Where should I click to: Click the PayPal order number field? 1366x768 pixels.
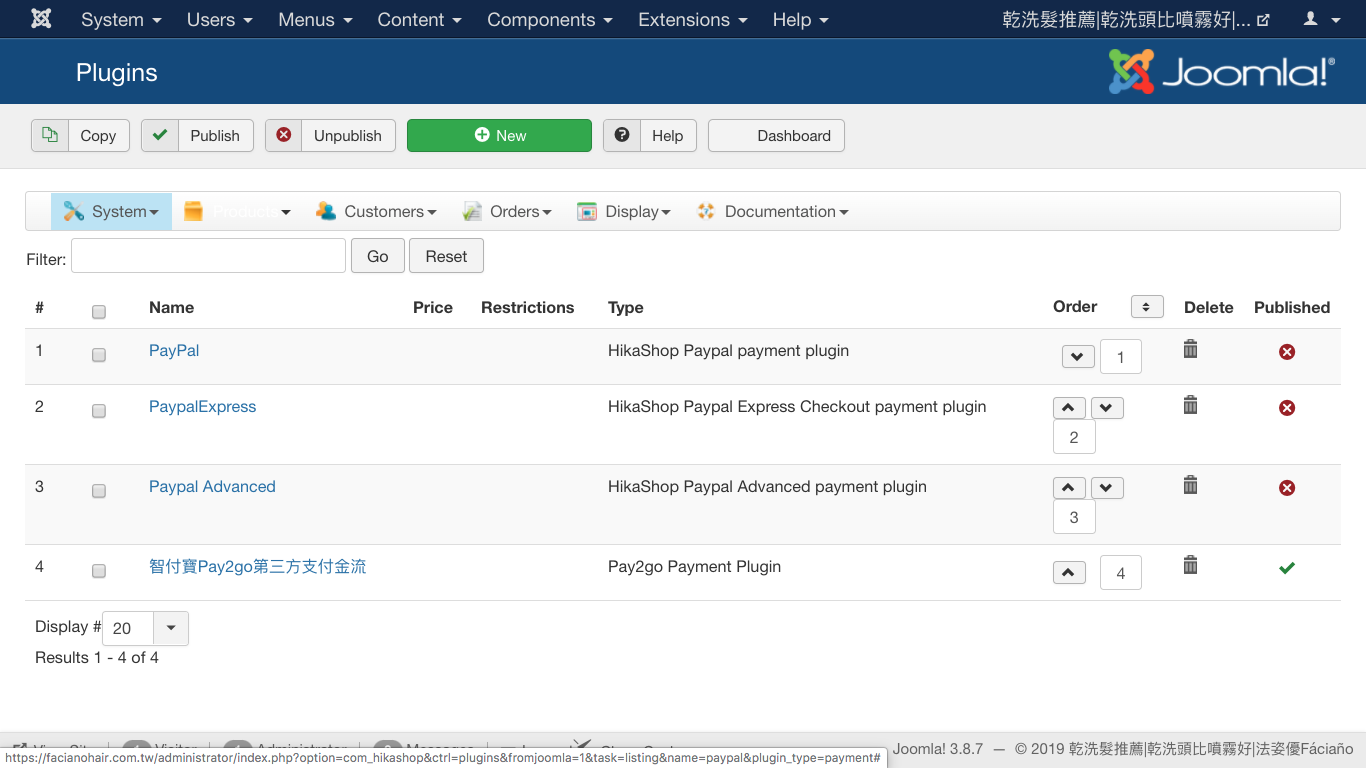point(1121,357)
